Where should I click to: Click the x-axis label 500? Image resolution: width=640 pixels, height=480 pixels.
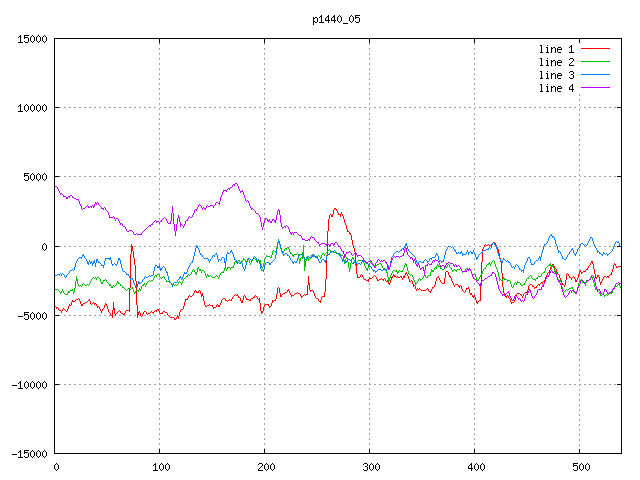tap(581, 467)
